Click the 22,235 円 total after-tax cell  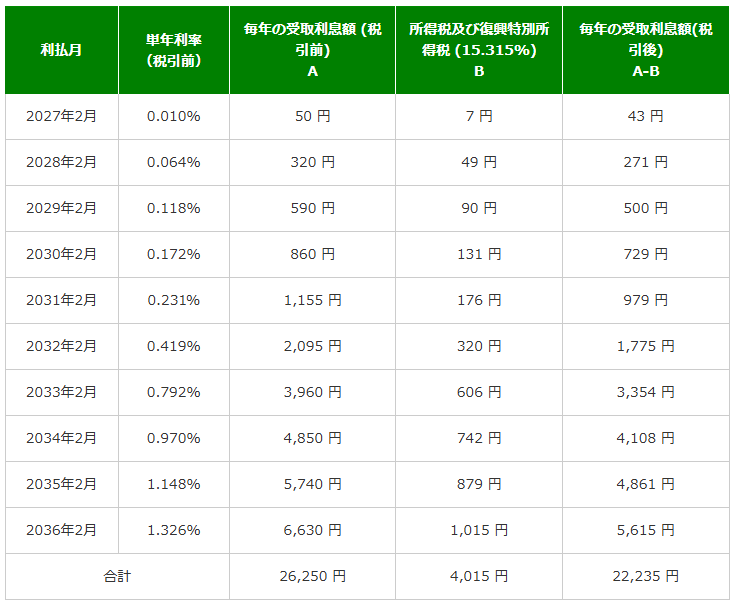645,576
